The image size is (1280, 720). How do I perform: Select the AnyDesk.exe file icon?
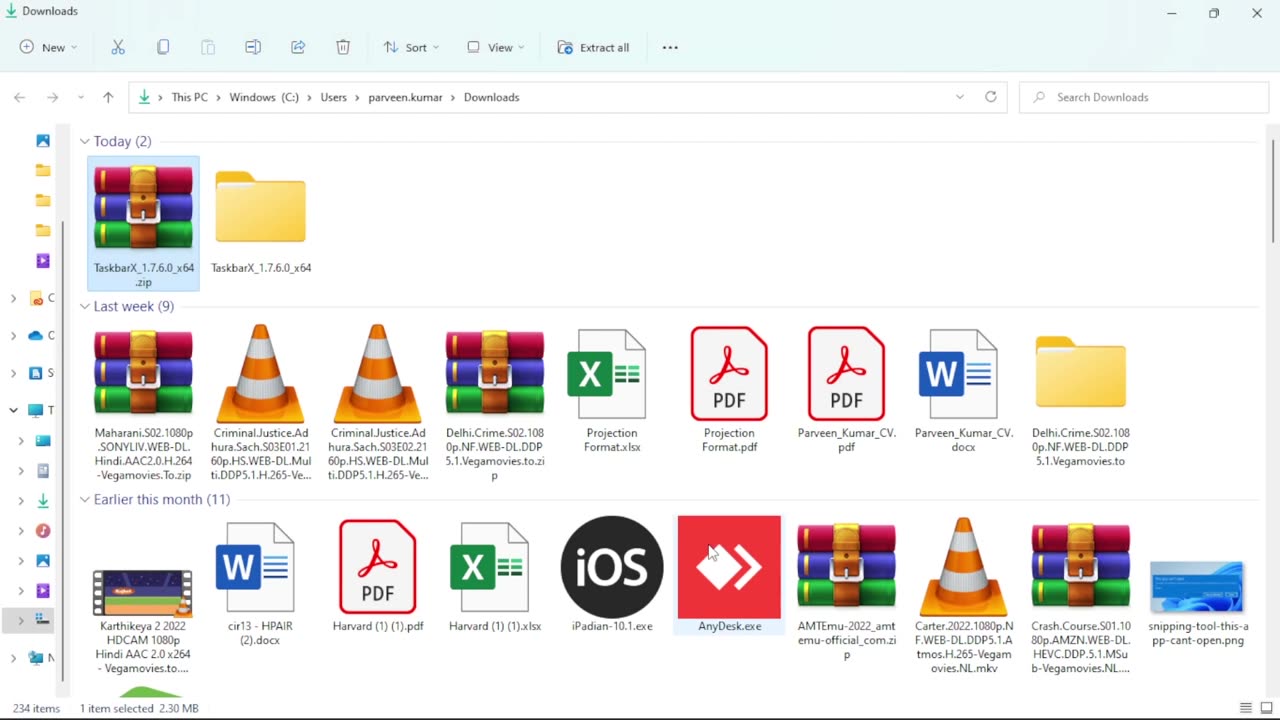pyautogui.click(x=729, y=567)
